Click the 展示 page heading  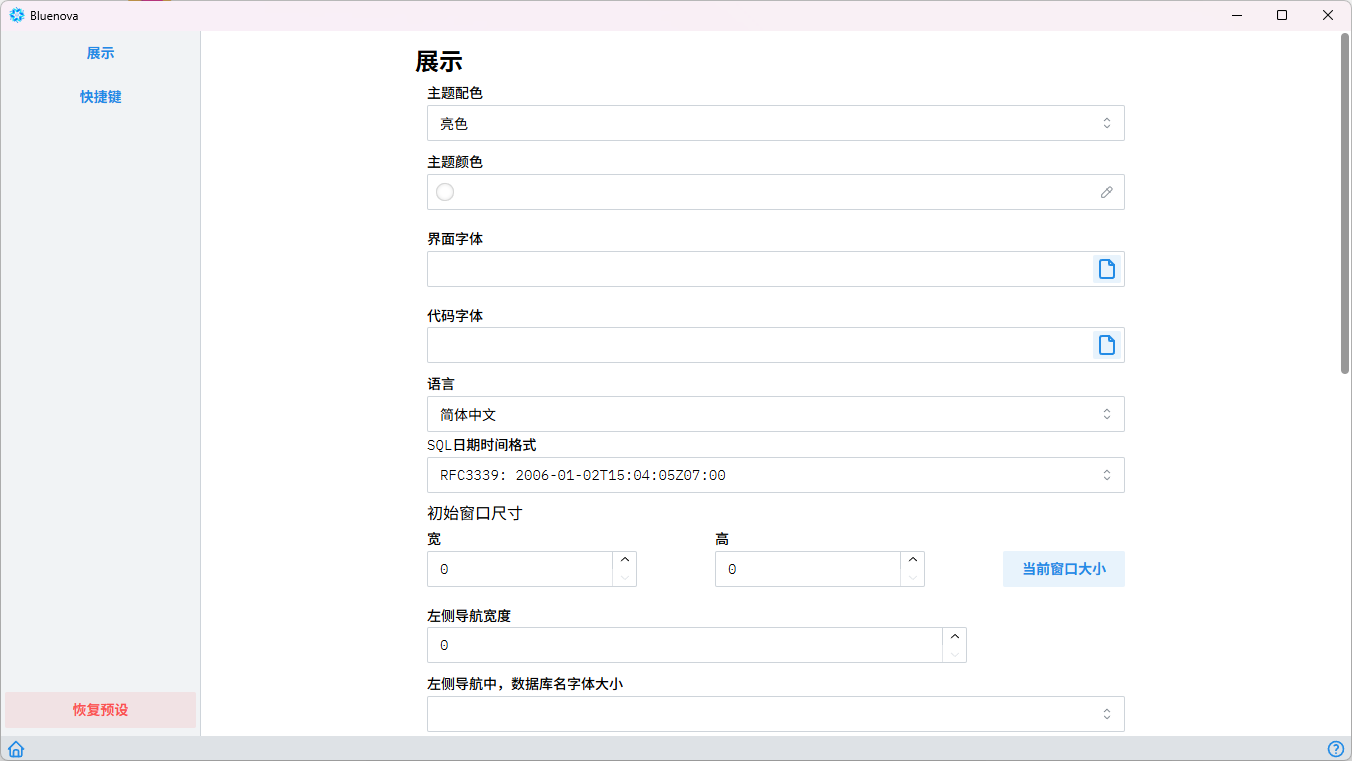click(439, 62)
